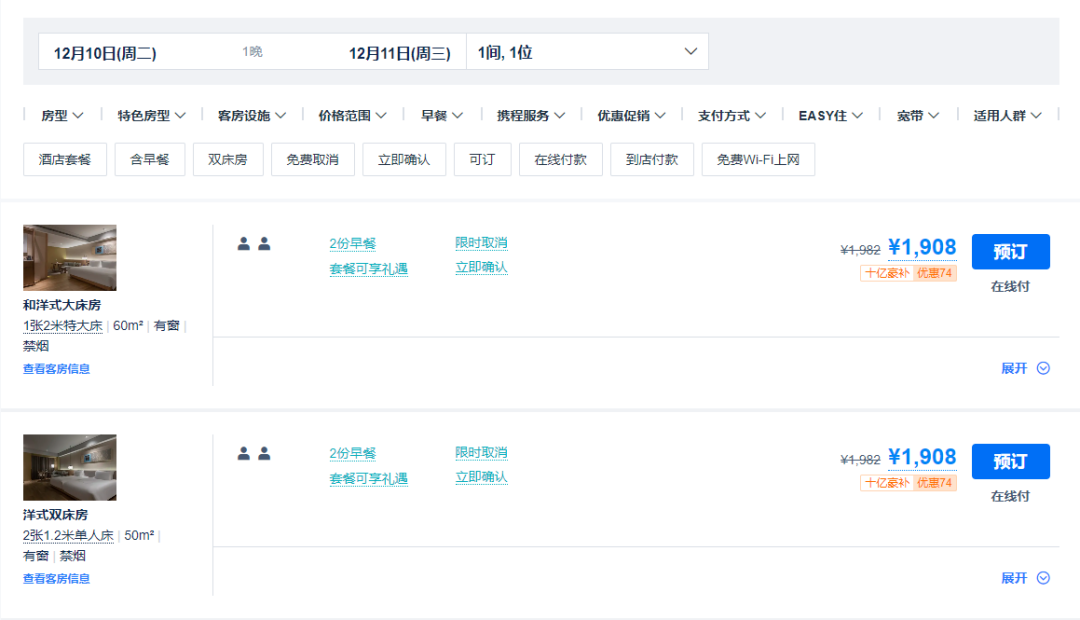The height and width of the screenshot is (620, 1080).
Task: Toggle the 含早餐 quick filter
Action: [149, 159]
